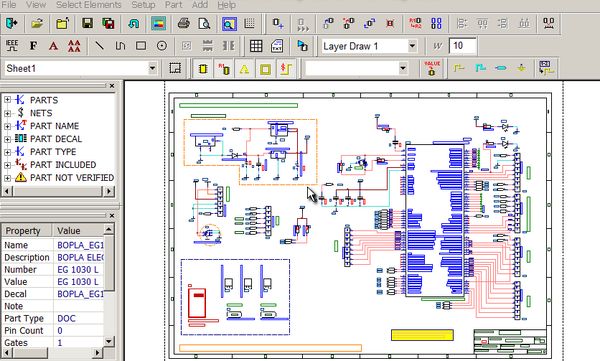Open a file with the folder icon

click(x=37, y=24)
